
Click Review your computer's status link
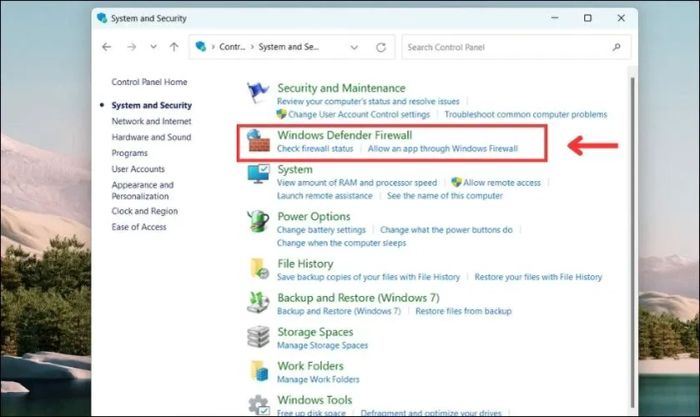[368, 101]
